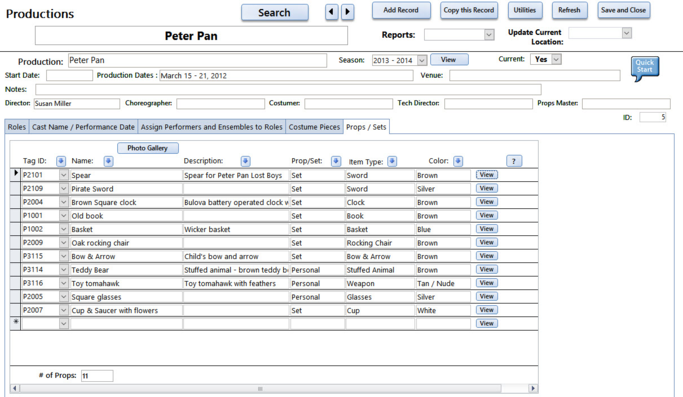
Task: Open the Quick Start speech bubble
Action: [645, 68]
